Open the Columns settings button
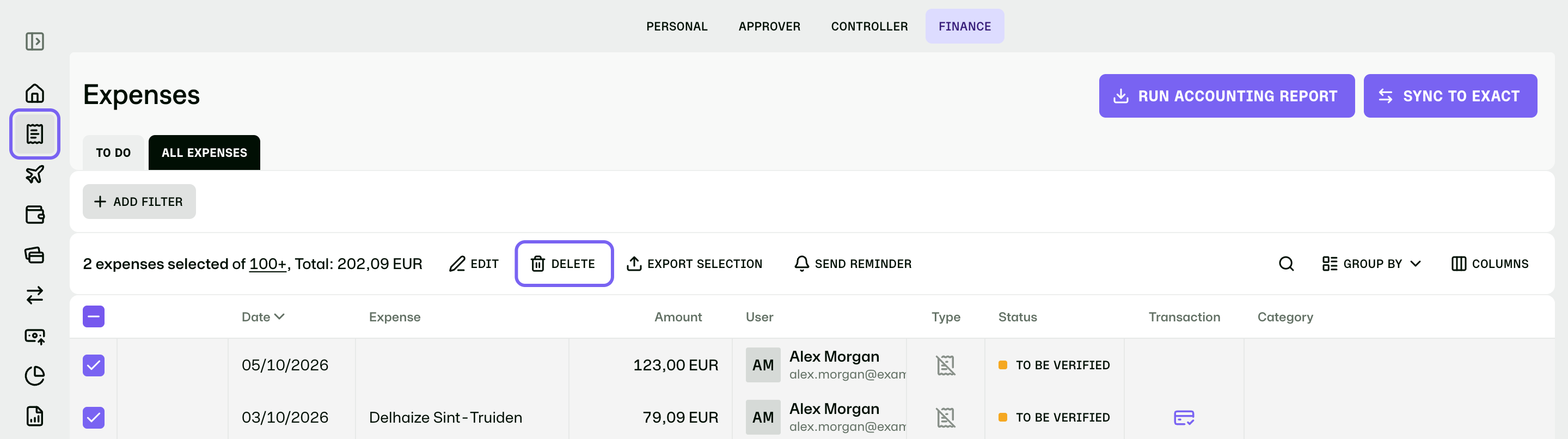 1490,264
